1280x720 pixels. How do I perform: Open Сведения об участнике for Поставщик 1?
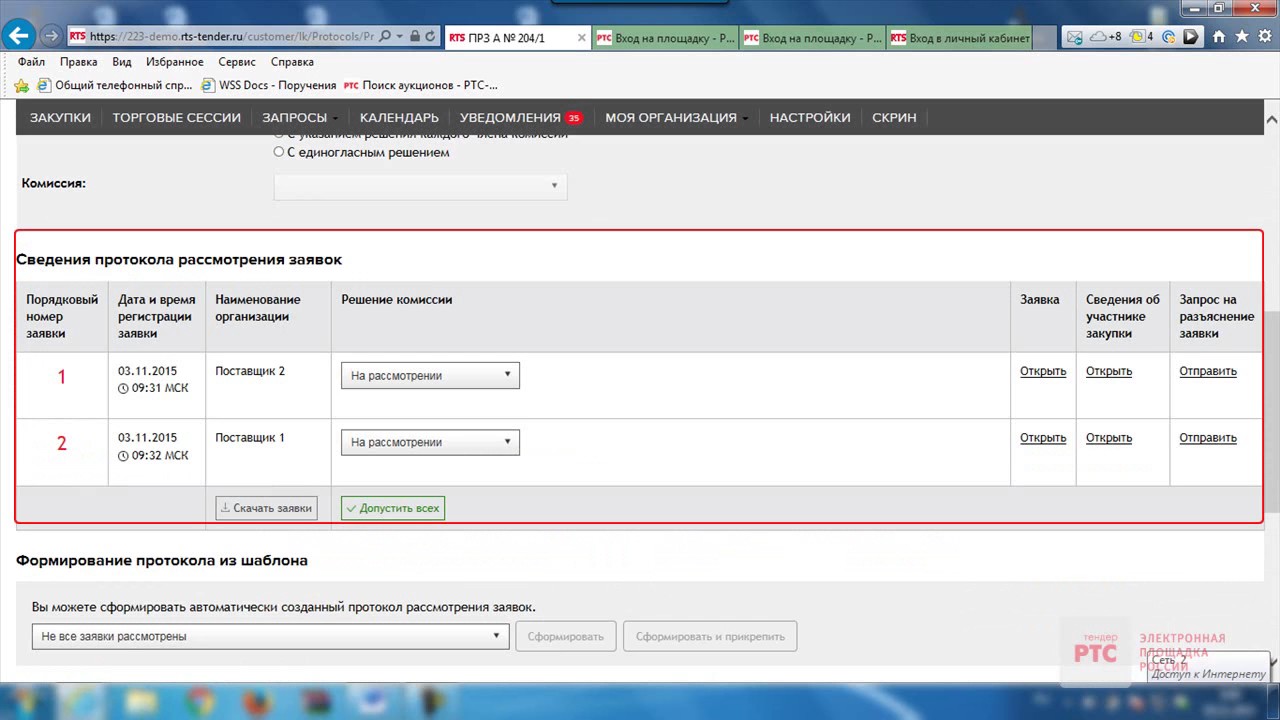point(1109,438)
